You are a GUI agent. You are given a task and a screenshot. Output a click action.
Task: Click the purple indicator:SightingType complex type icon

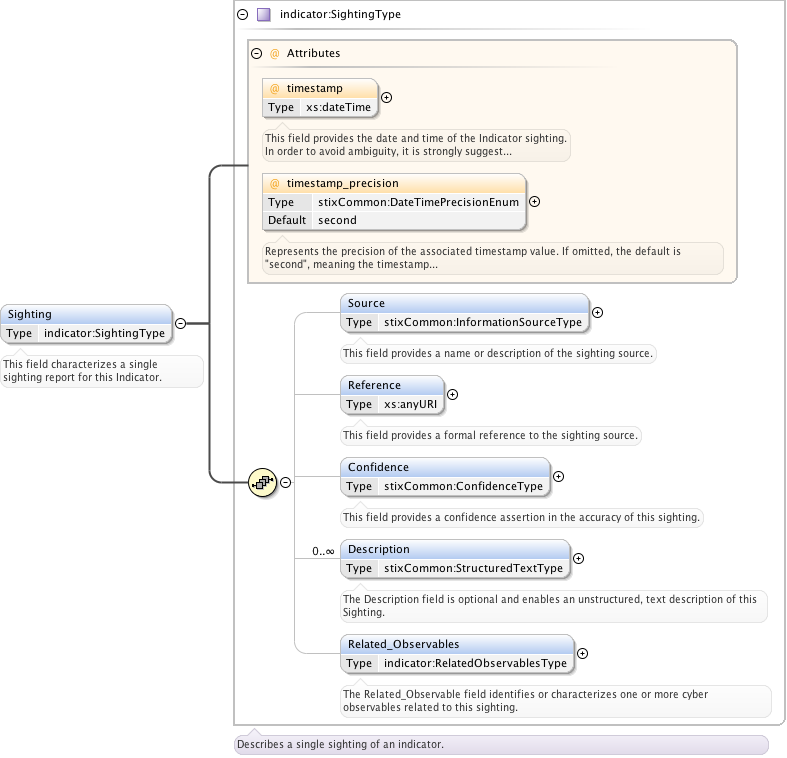pyautogui.click(x=264, y=15)
